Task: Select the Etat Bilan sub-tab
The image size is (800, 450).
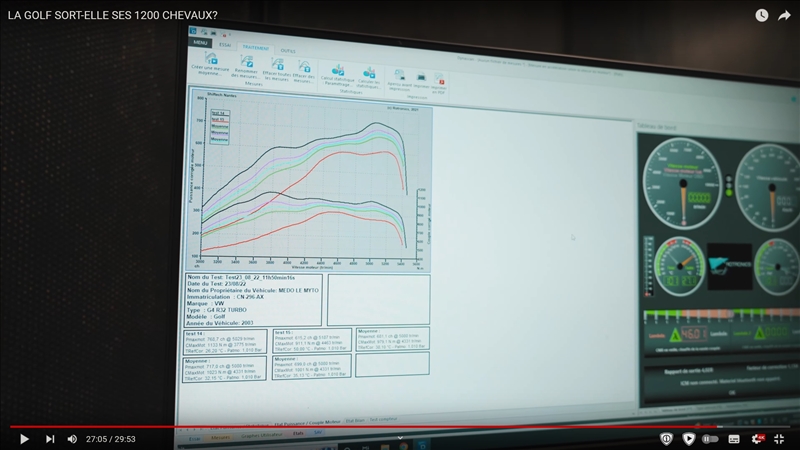Action: click(x=355, y=421)
